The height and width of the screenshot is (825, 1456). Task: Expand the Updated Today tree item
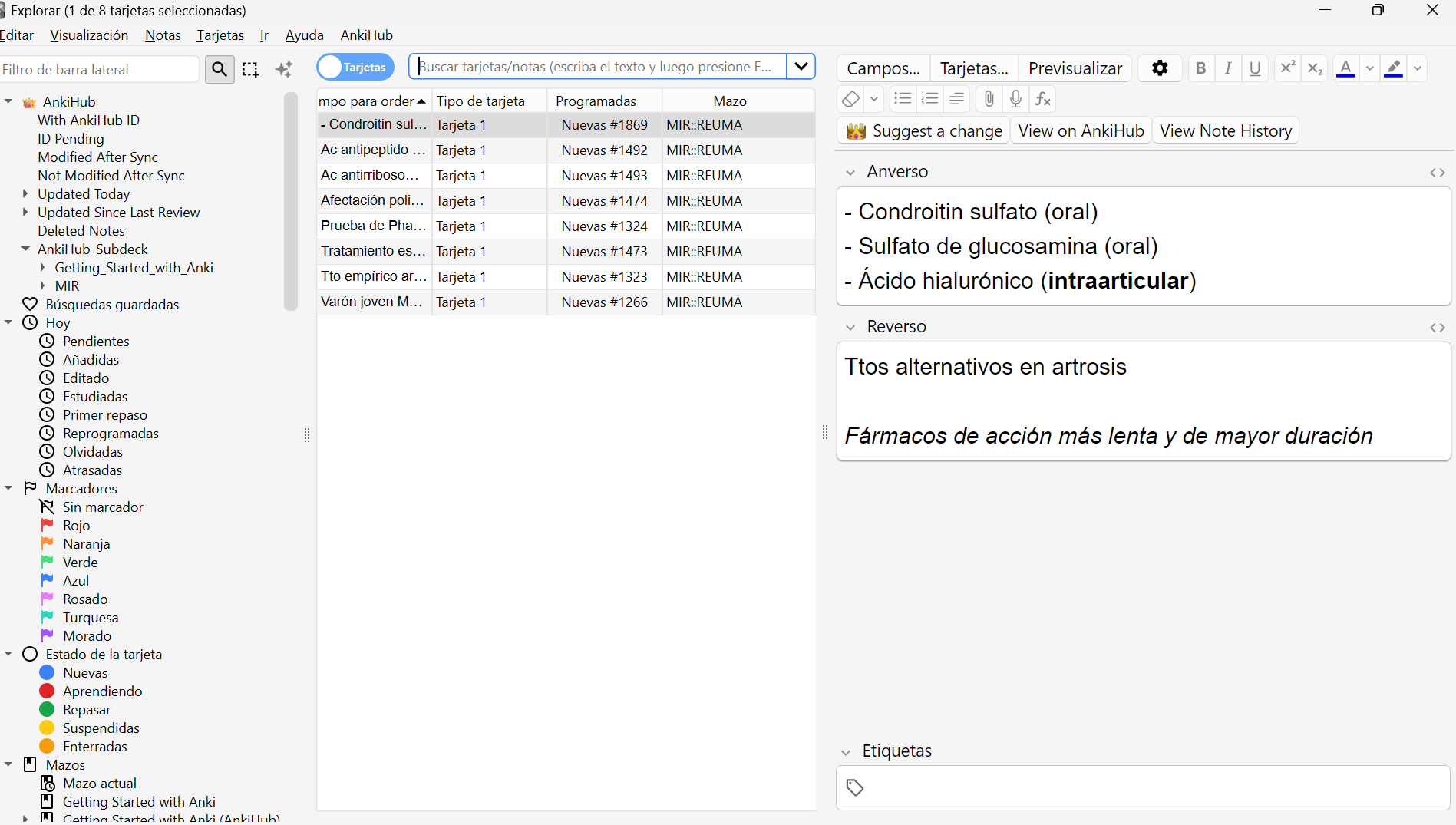pyautogui.click(x=26, y=193)
